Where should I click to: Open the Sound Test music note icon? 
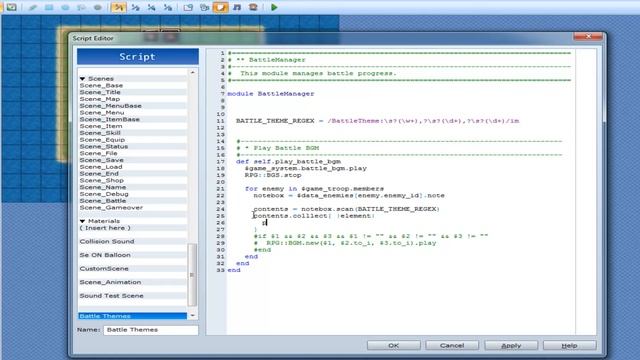point(237,7)
